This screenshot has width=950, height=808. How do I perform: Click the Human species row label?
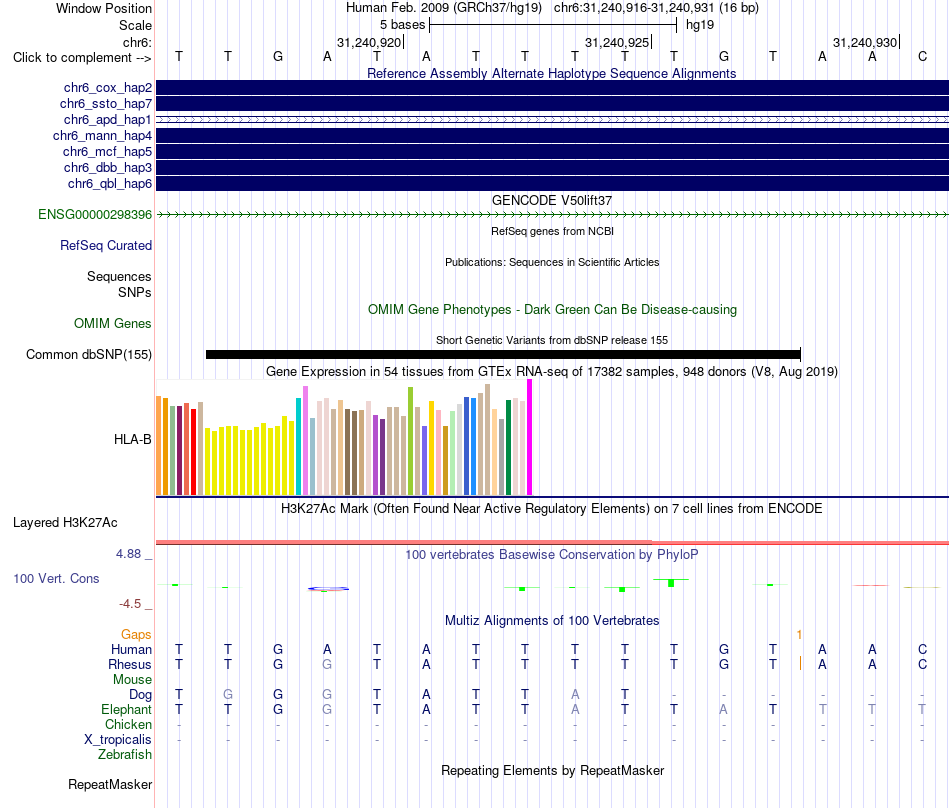tap(131, 649)
